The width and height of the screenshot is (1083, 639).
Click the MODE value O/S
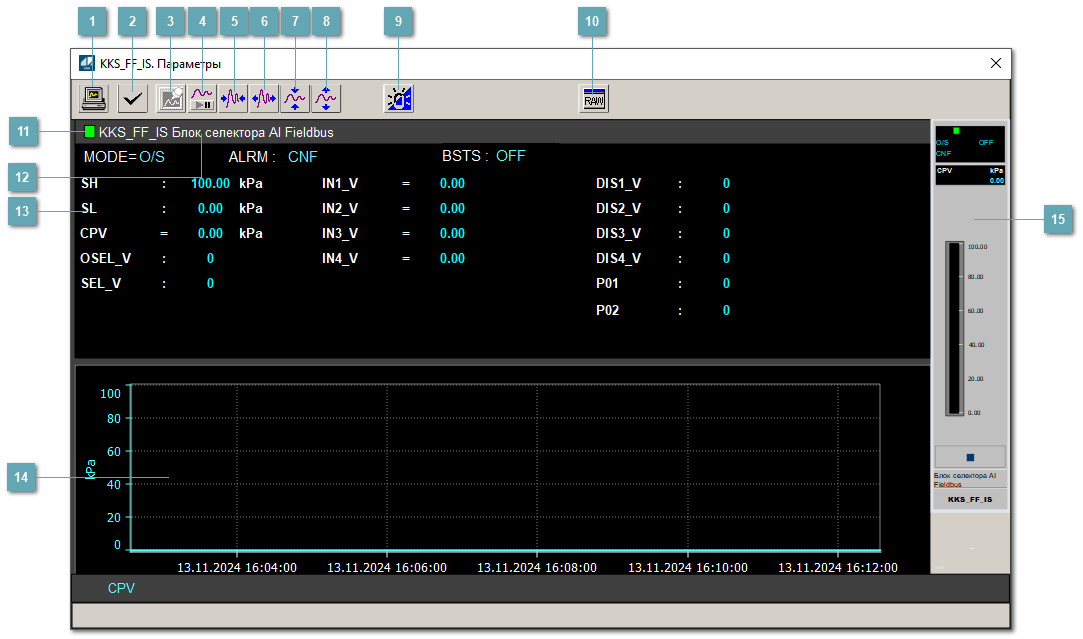click(x=152, y=157)
